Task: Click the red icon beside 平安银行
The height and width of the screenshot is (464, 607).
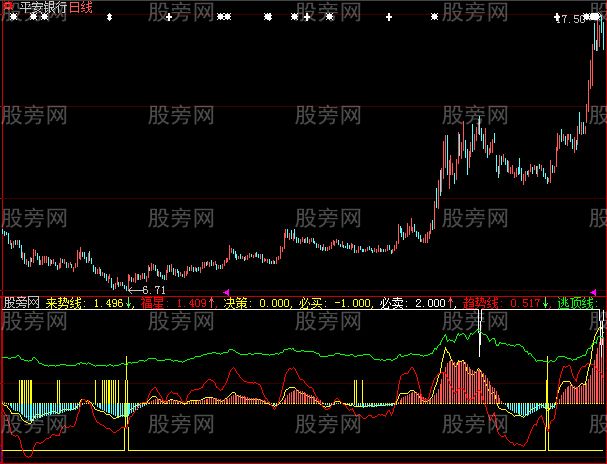Action: pyautogui.click(x=6, y=6)
